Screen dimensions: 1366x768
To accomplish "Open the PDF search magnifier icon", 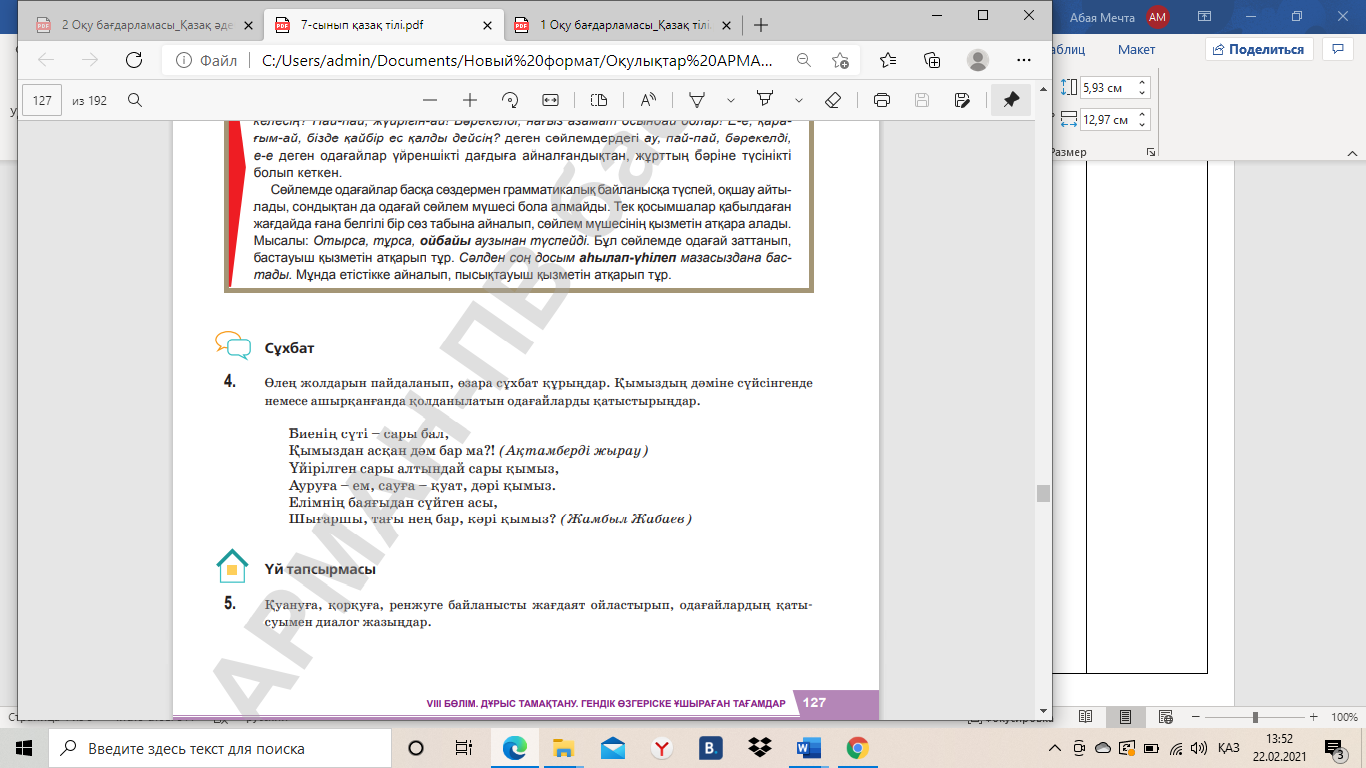I will [x=135, y=100].
